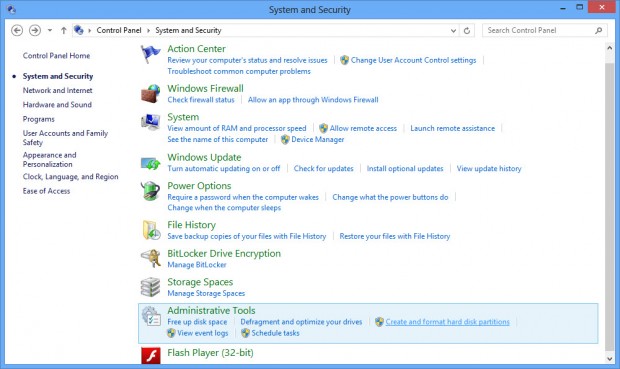
Task: Click the Administrative Tools gear icon
Action: [x=151, y=316]
